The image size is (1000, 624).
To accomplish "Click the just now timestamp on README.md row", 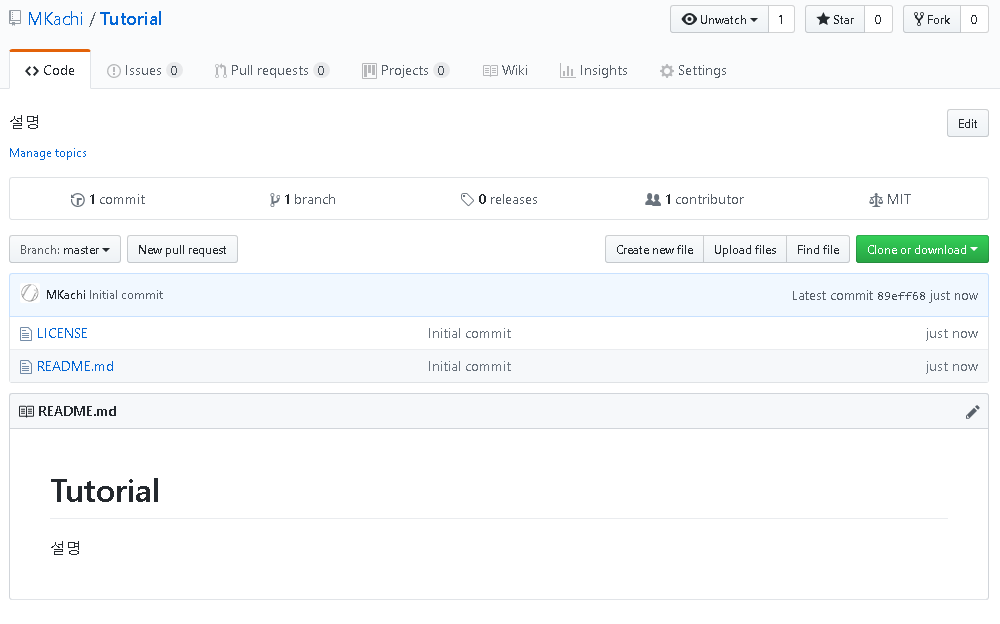I will coord(952,367).
